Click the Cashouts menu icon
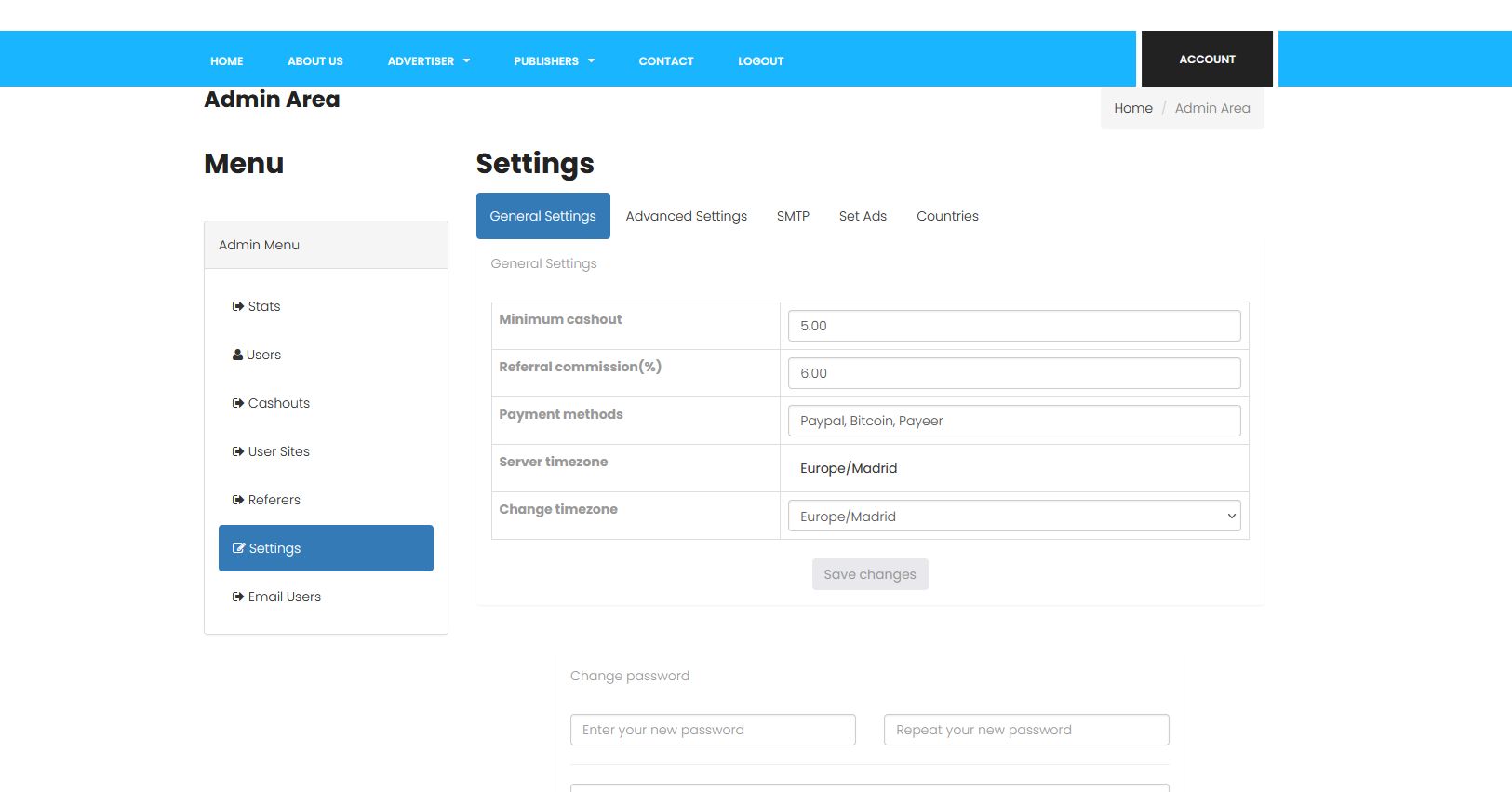Viewport: 1512px width, 792px height. (x=238, y=403)
